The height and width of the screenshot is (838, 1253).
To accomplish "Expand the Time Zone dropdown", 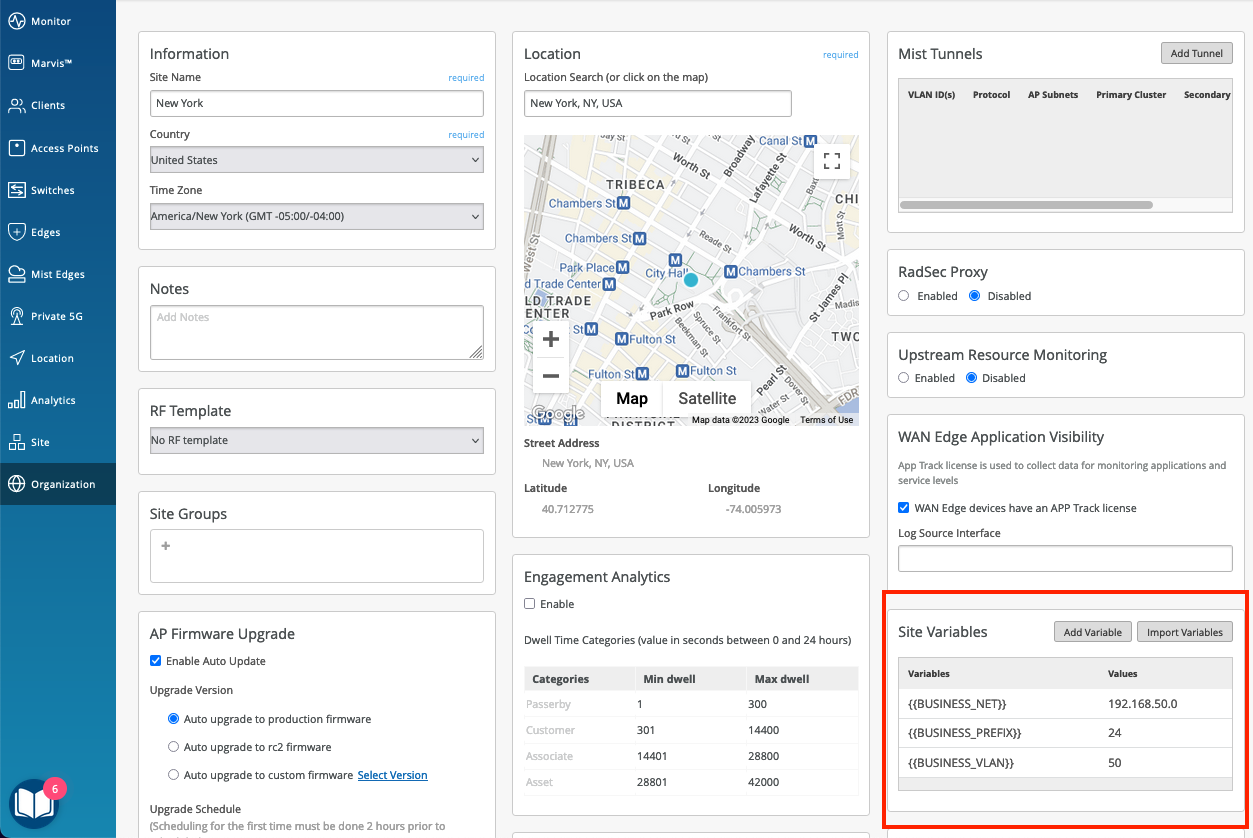I will (x=316, y=216).
